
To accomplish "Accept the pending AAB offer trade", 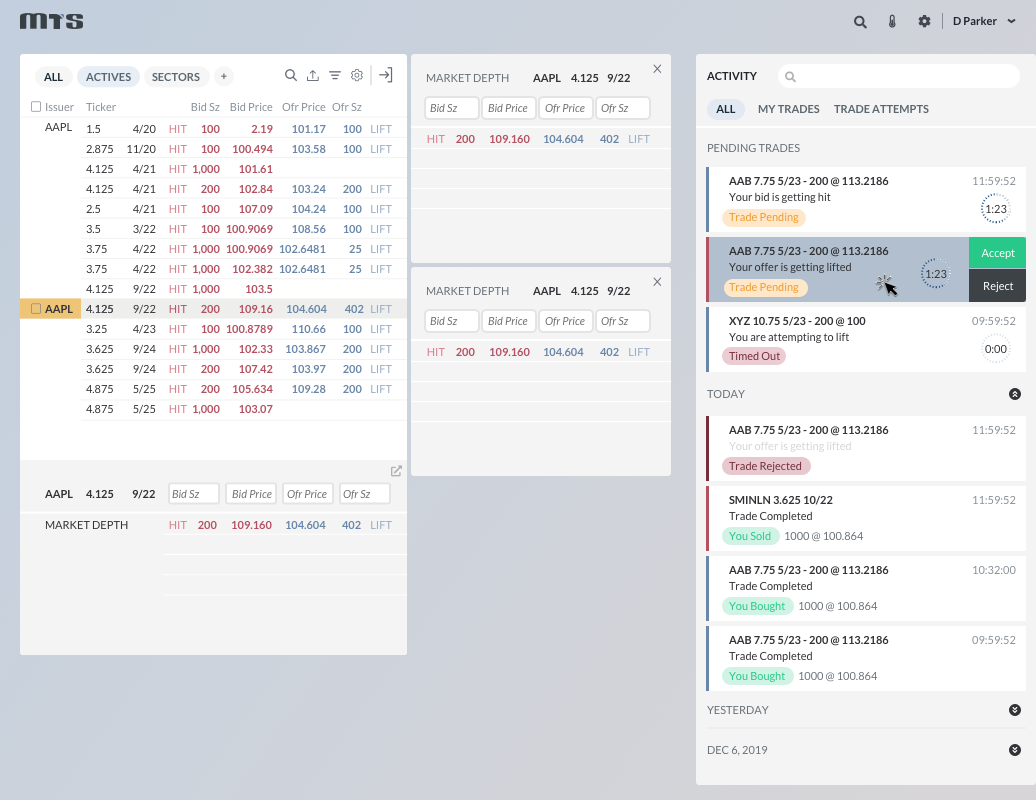I will click(x=997, y=253).
